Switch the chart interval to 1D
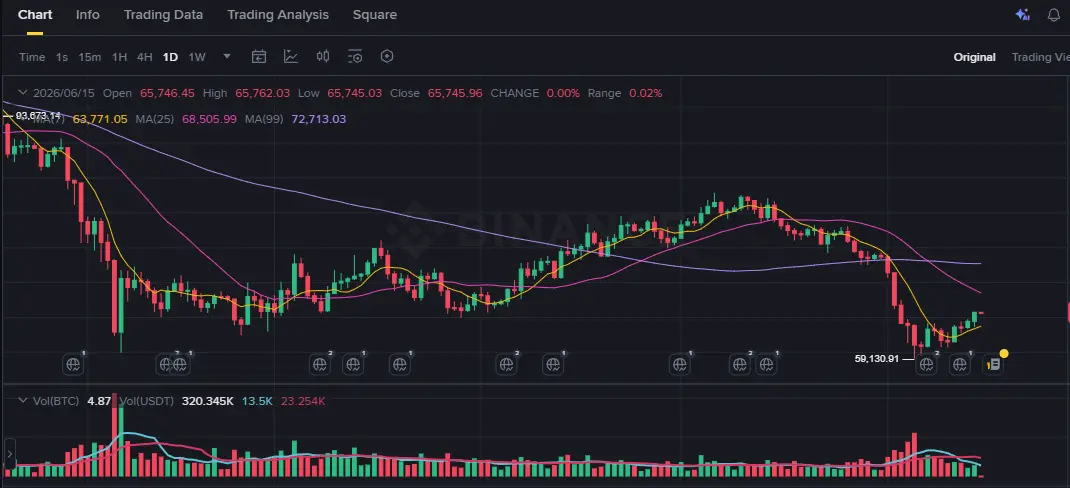The width and height of the screenshot is (1070, 488). [x=170, y=57]
